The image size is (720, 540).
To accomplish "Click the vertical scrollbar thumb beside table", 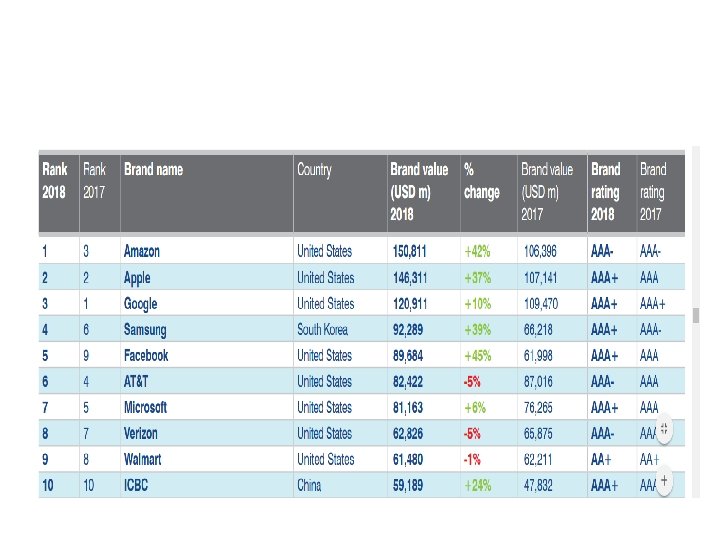I will click(696, 315).
